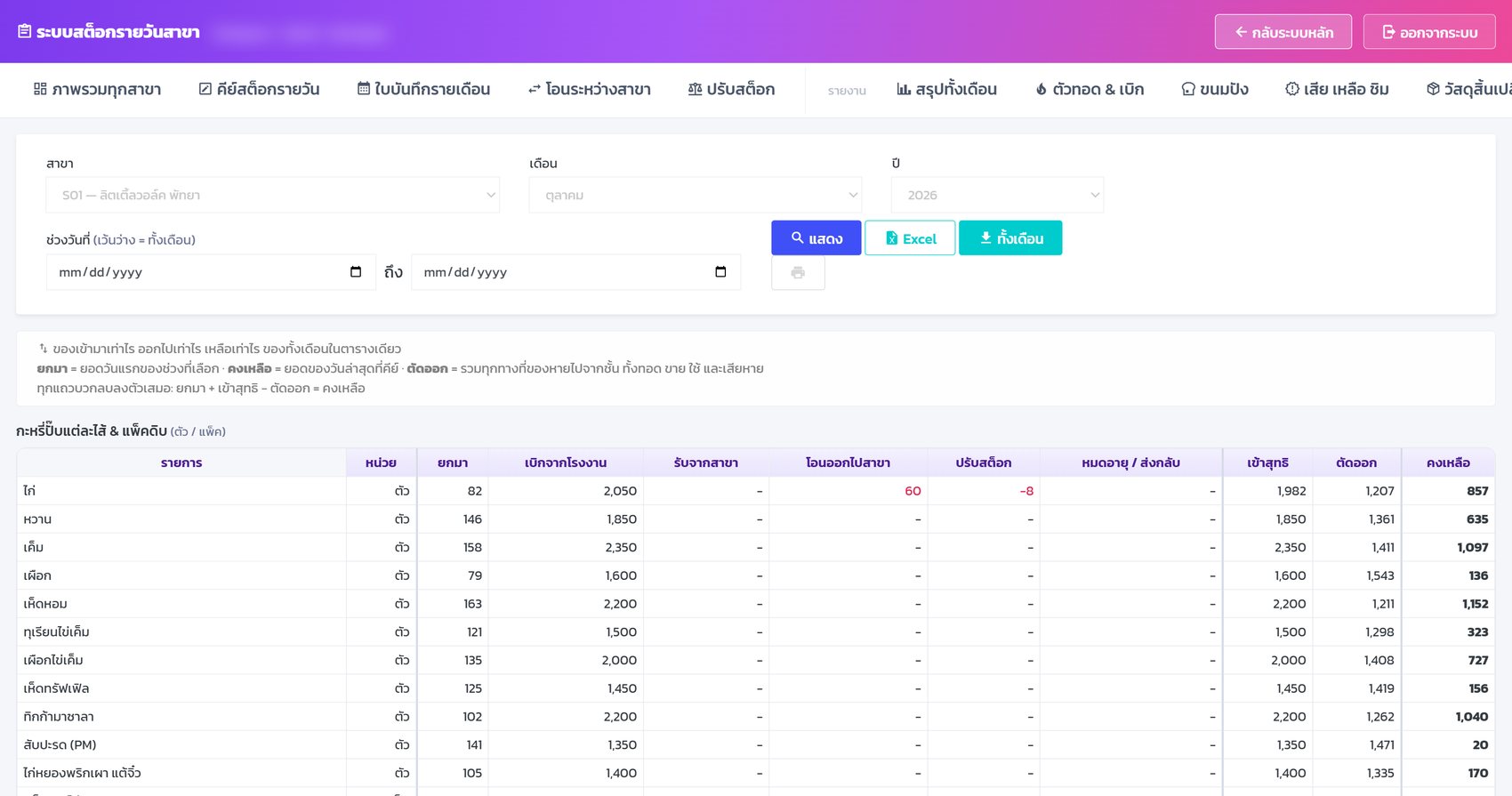Expand the ปี year dropdown
Image resolution: width=1512 pixels, height=796 pixels.
point(997,195)
